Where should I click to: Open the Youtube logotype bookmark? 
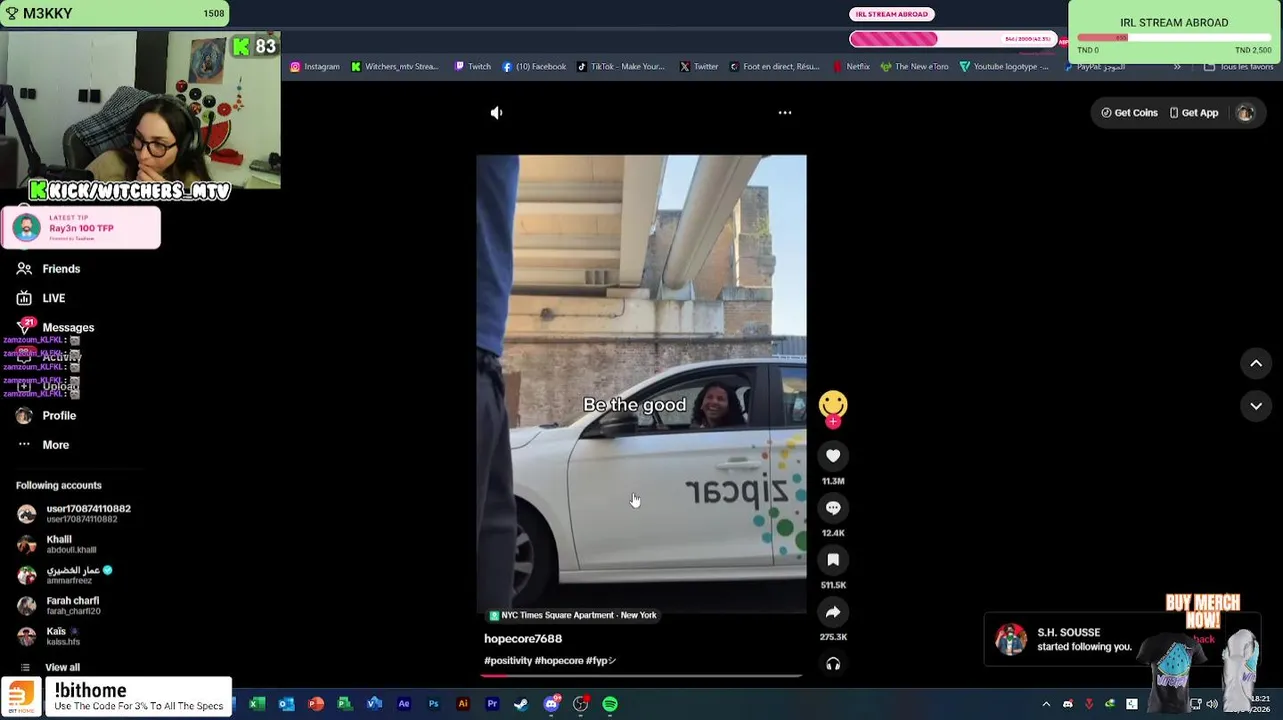pos(1004,67)
